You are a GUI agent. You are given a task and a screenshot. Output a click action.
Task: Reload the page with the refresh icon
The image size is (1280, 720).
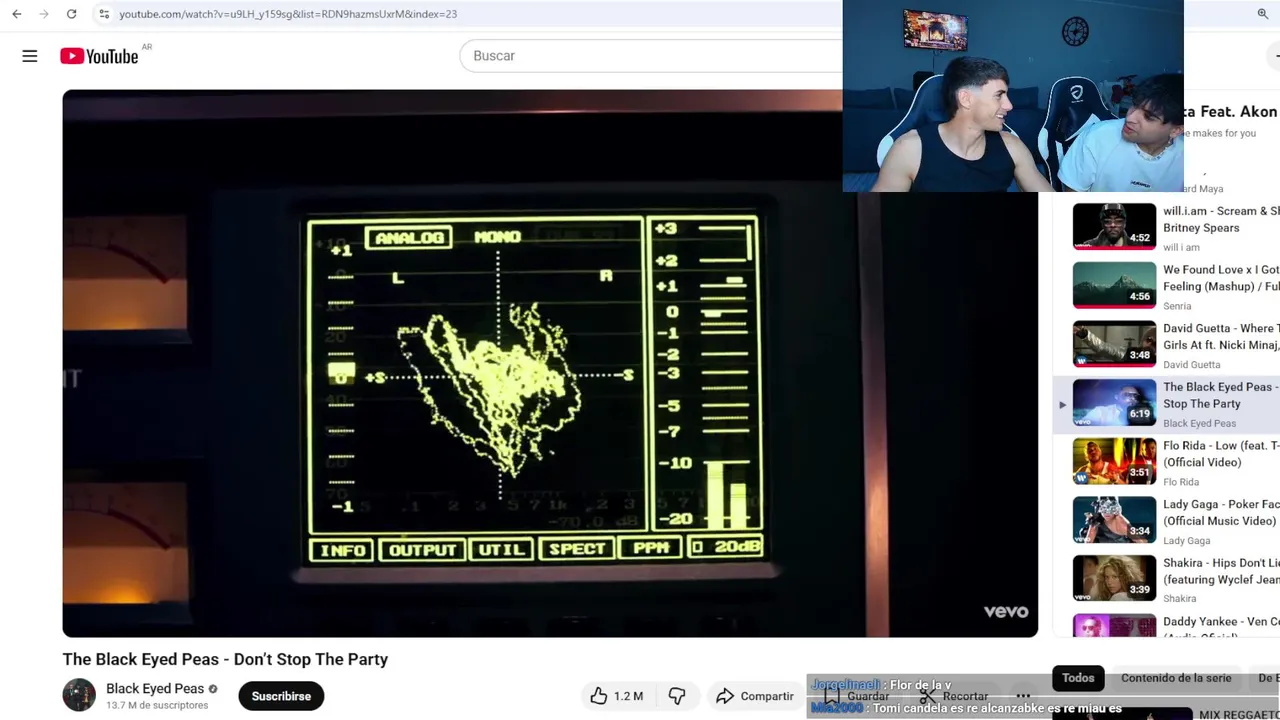[x=71, y=14]
